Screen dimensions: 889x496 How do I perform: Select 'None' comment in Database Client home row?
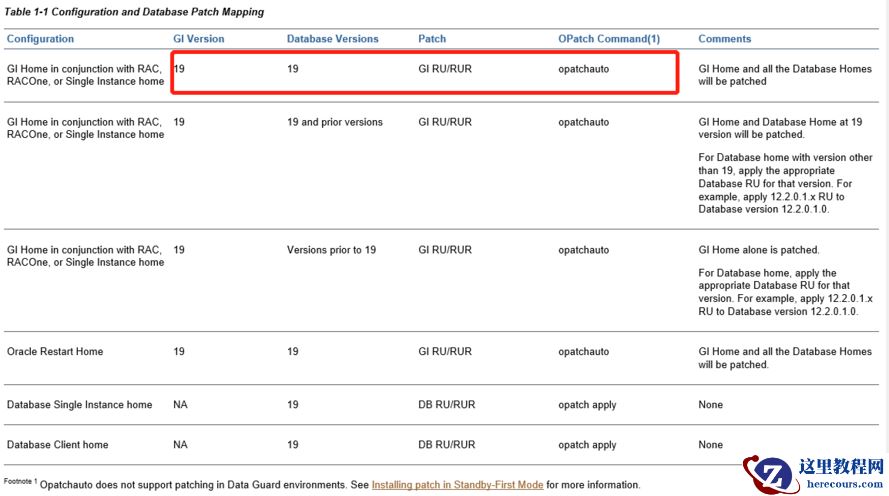coord(710,445)
